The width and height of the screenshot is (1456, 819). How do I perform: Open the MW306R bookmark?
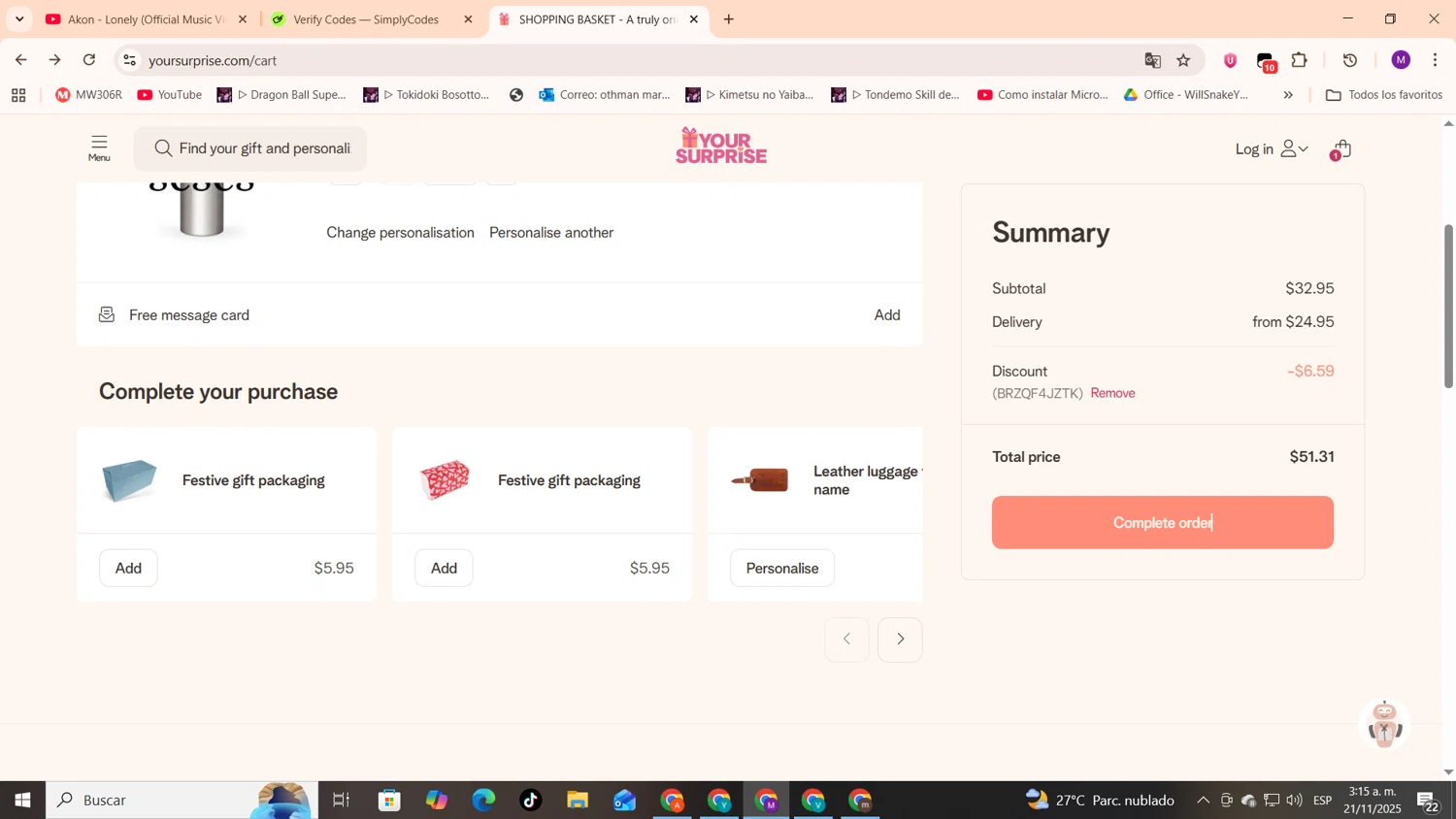click(x=89, y=95)
